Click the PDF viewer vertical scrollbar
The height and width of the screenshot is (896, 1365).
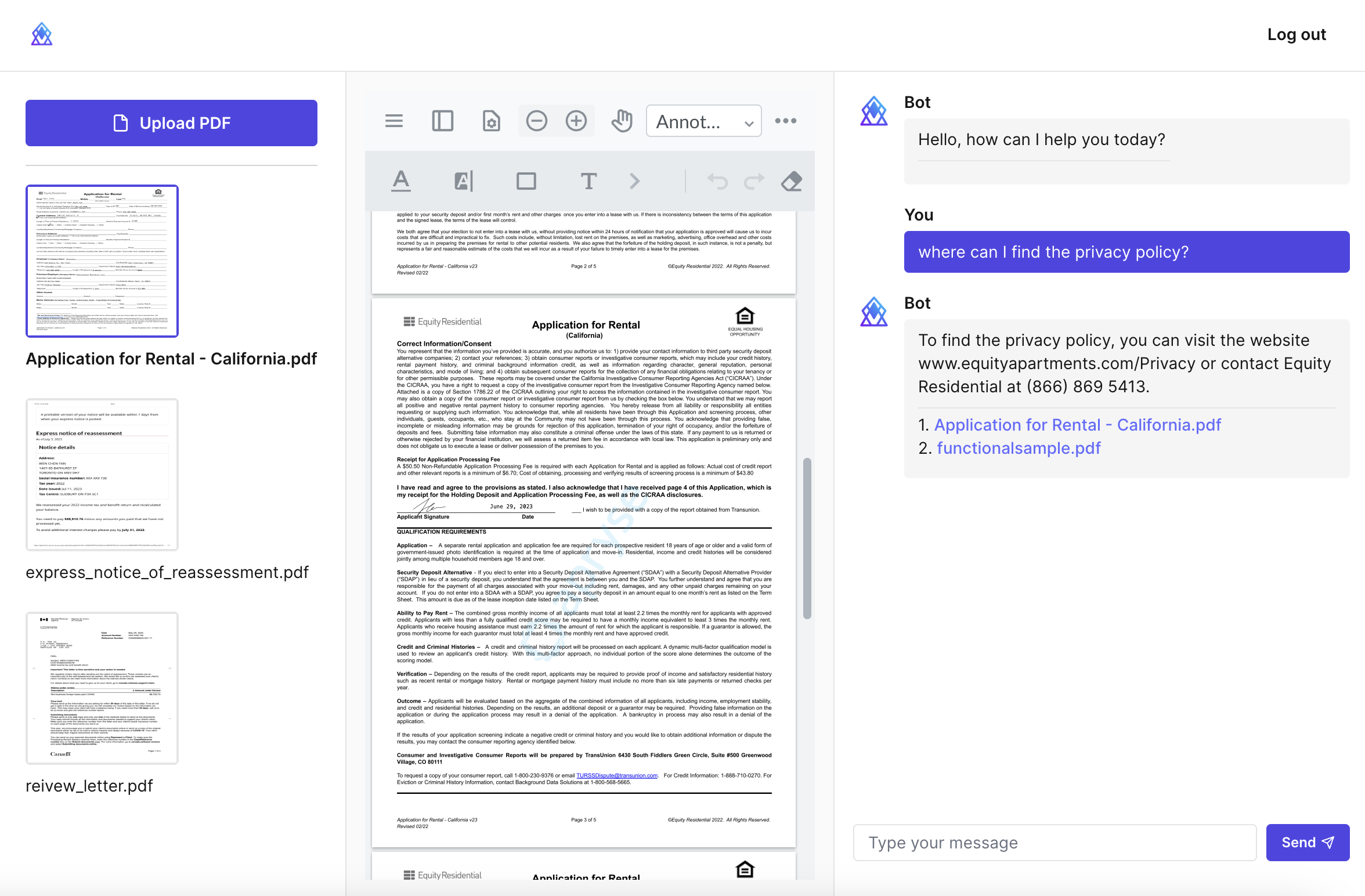[807, 538]
